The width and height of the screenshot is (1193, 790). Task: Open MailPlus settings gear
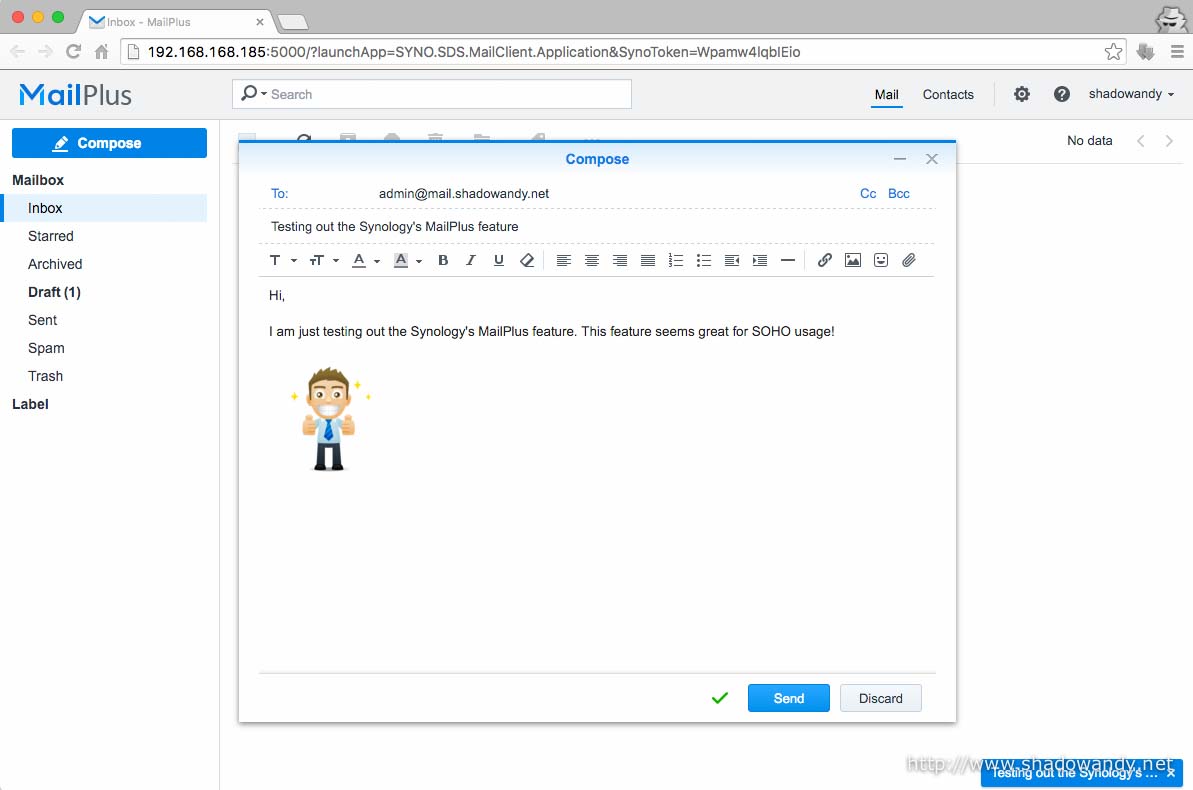(x=1021, y=94)
